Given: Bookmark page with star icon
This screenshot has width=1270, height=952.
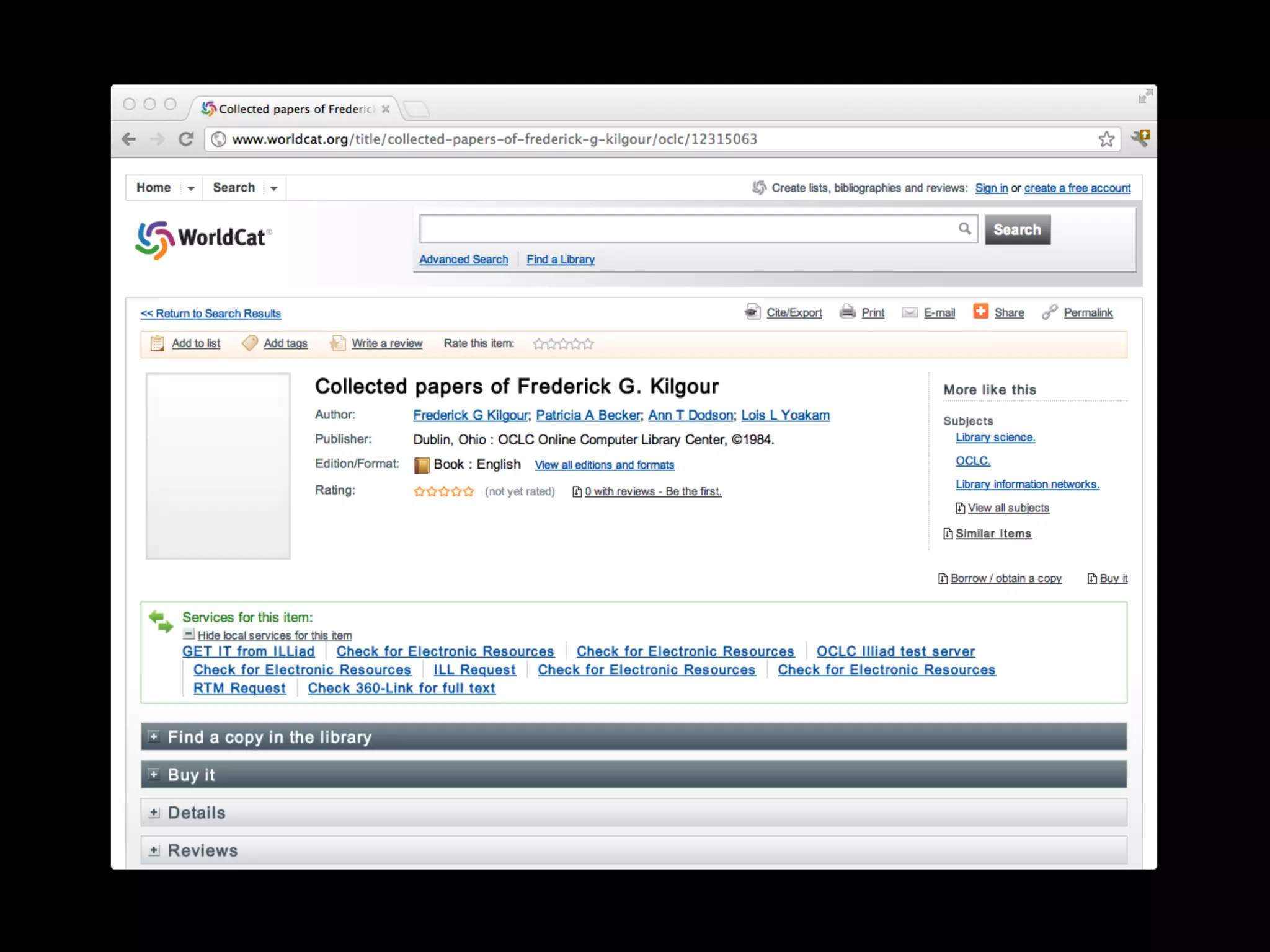Looking at the screenshot, I should click(1106, 139).
